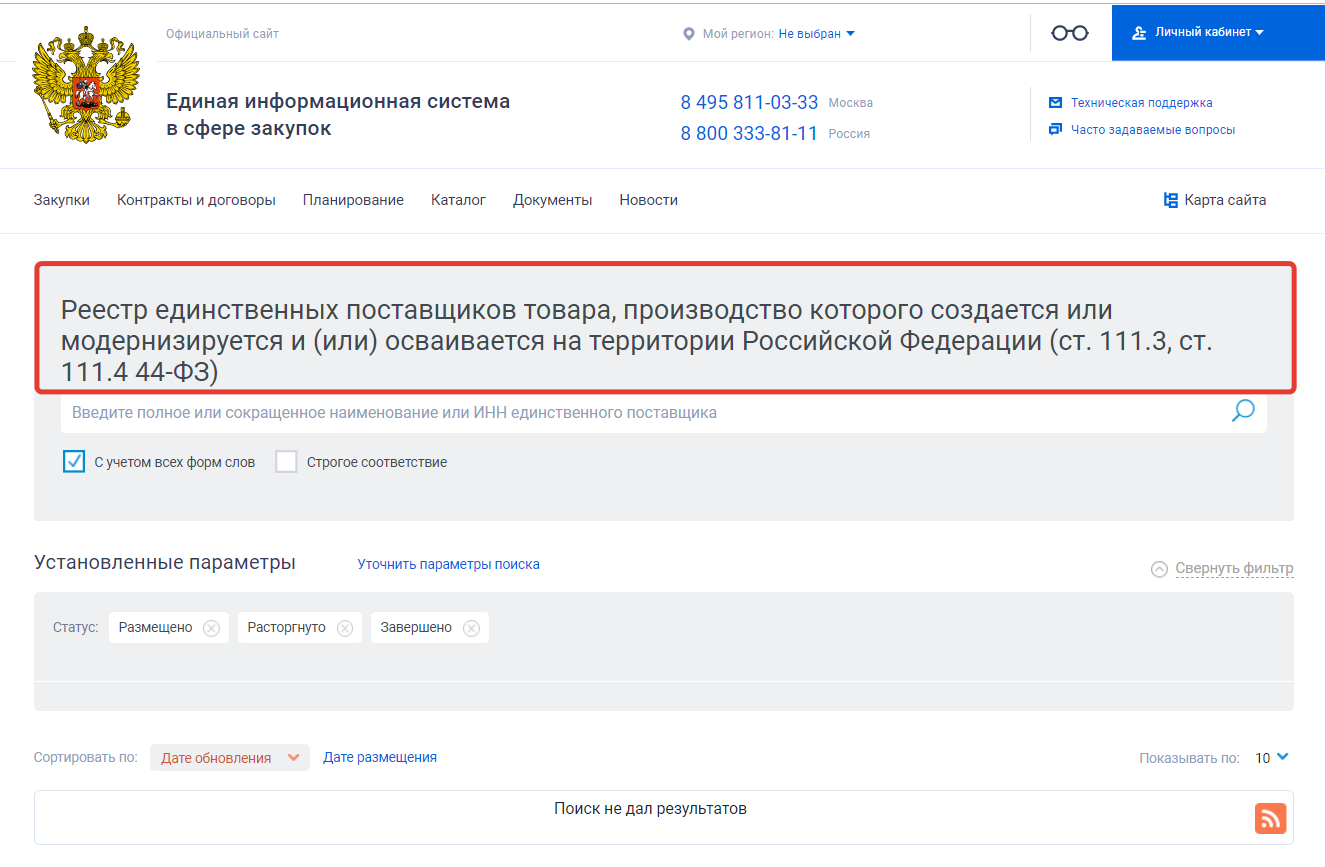Click phone number 8 495 811-03-33
This screenshot has width=1325, height=867.
[749, 103]
